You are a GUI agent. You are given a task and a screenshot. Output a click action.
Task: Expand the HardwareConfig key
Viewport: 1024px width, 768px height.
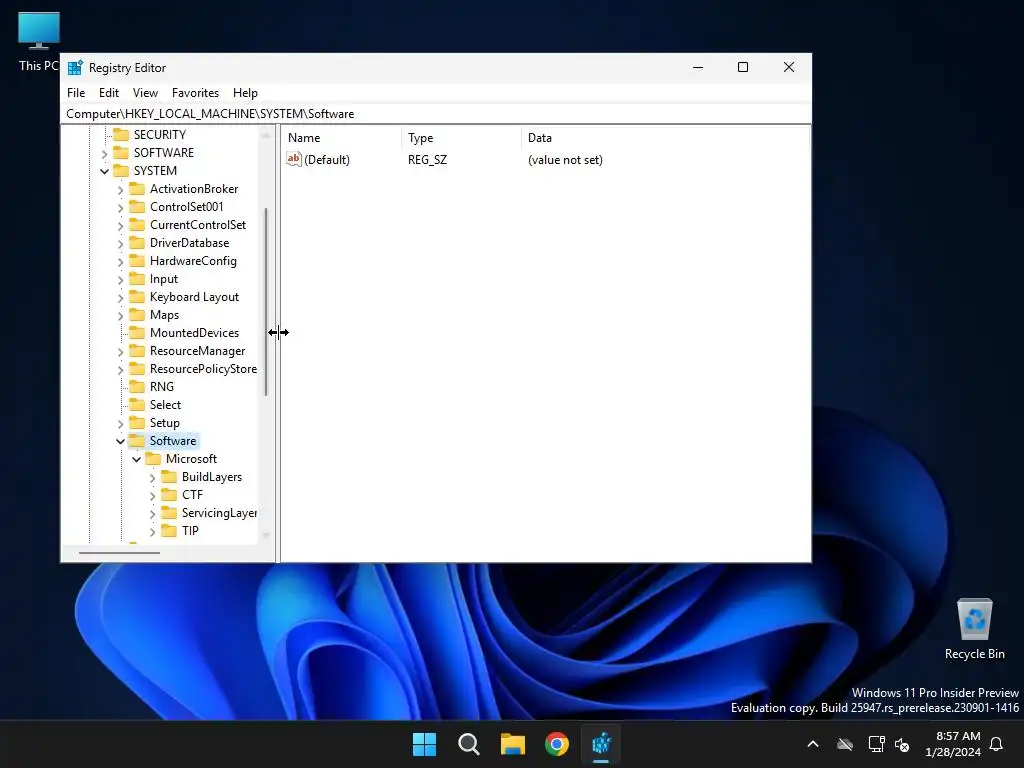click(120, 261)
